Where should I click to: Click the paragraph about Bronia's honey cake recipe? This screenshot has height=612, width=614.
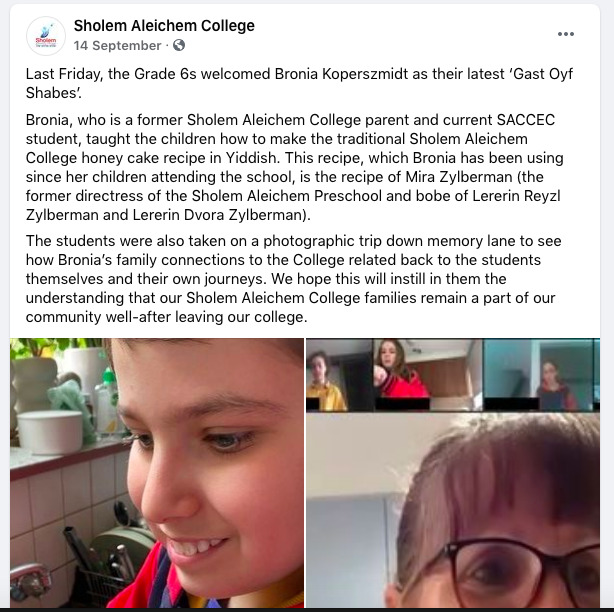294,167
